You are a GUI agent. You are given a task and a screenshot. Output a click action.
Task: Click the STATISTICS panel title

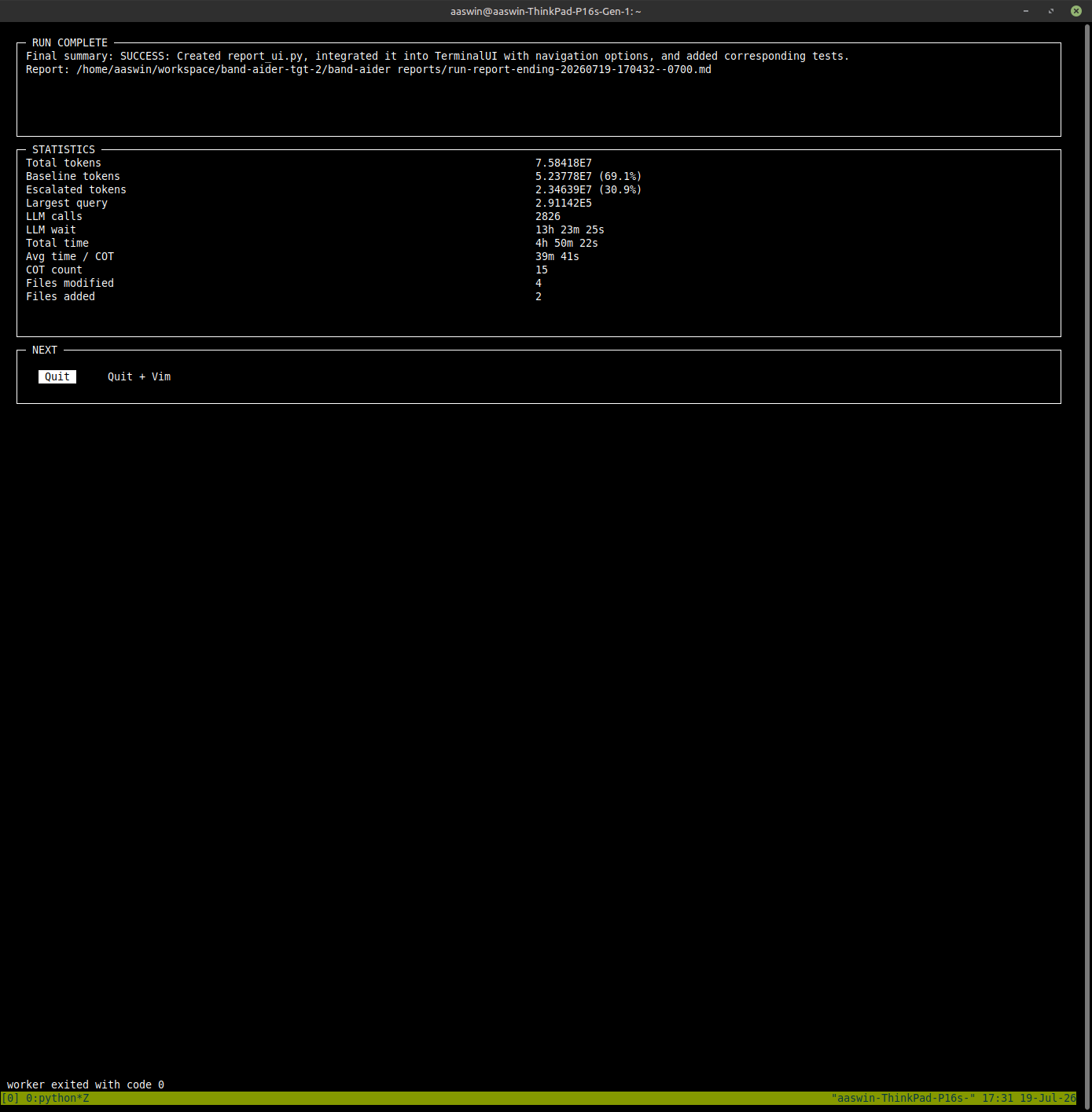pos(64,149)
